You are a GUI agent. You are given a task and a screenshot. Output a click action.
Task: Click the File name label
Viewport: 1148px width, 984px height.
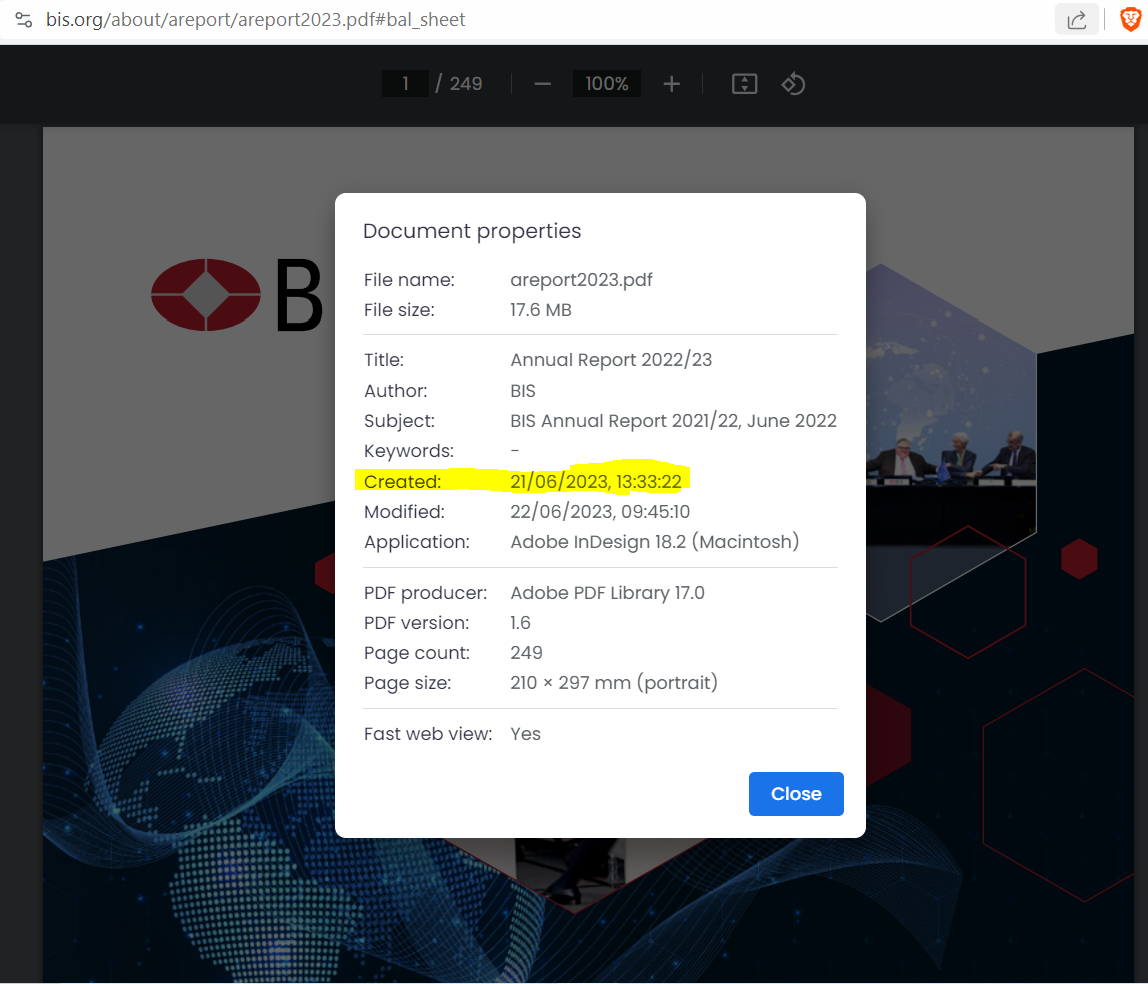click(409, 280)
